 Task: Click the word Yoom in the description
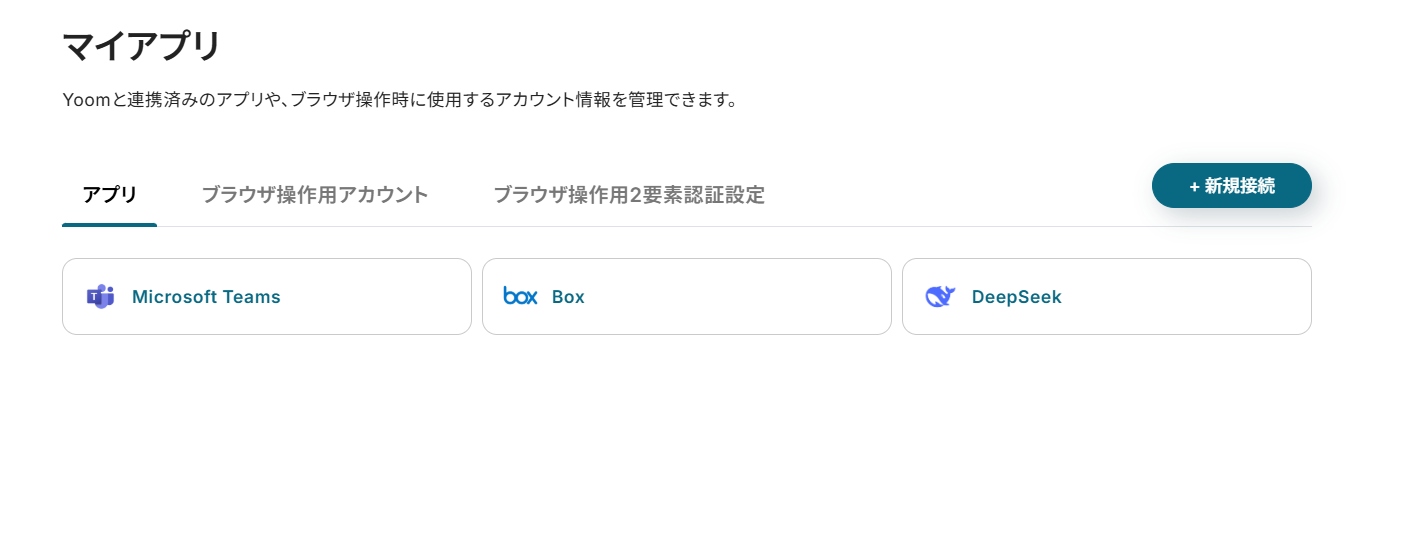(x=86, y=100)
